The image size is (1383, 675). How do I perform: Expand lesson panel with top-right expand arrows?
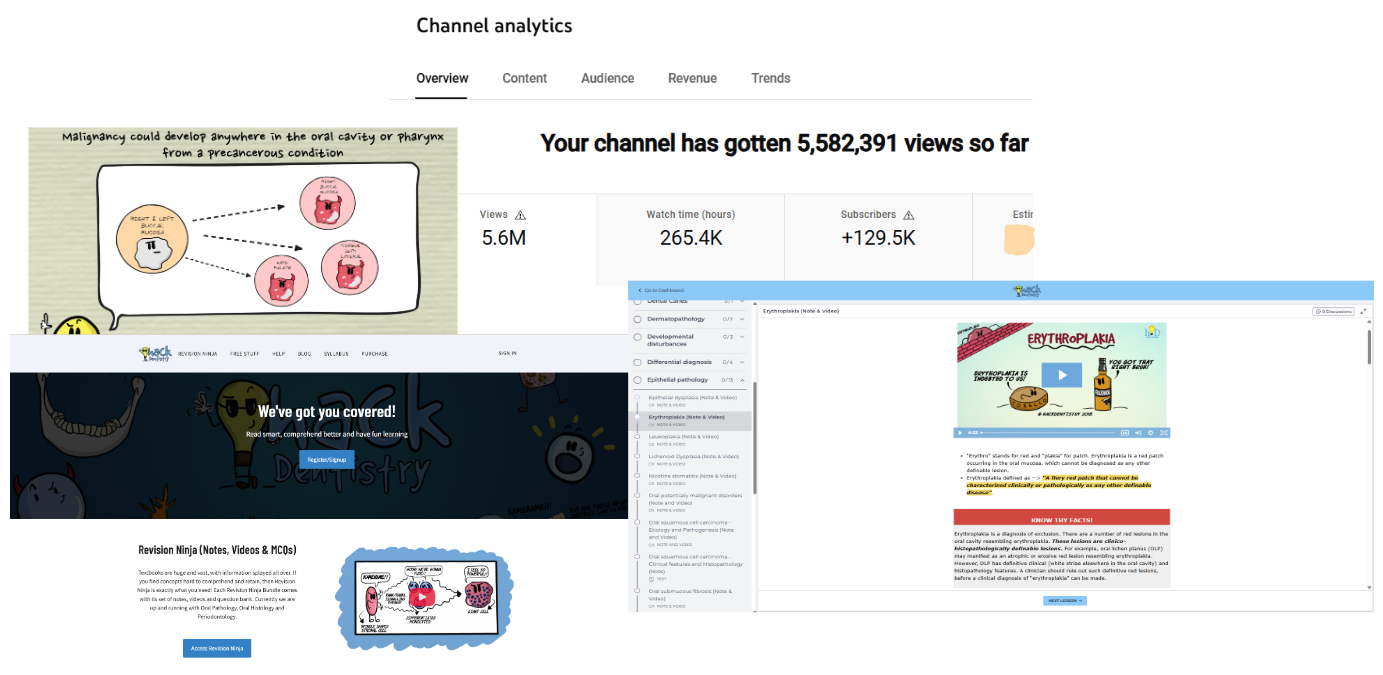(x=1364, y=311)
